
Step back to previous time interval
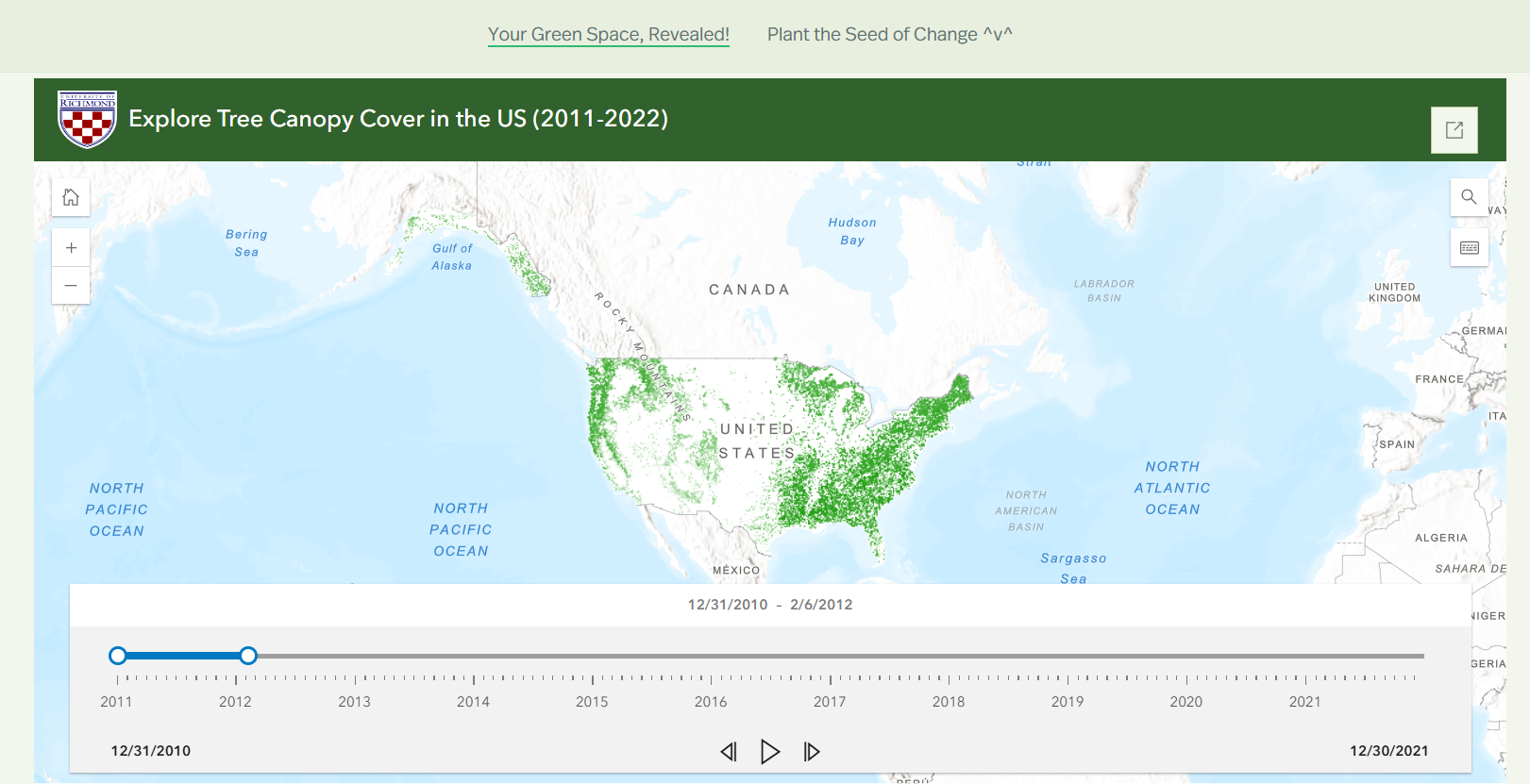729,751
